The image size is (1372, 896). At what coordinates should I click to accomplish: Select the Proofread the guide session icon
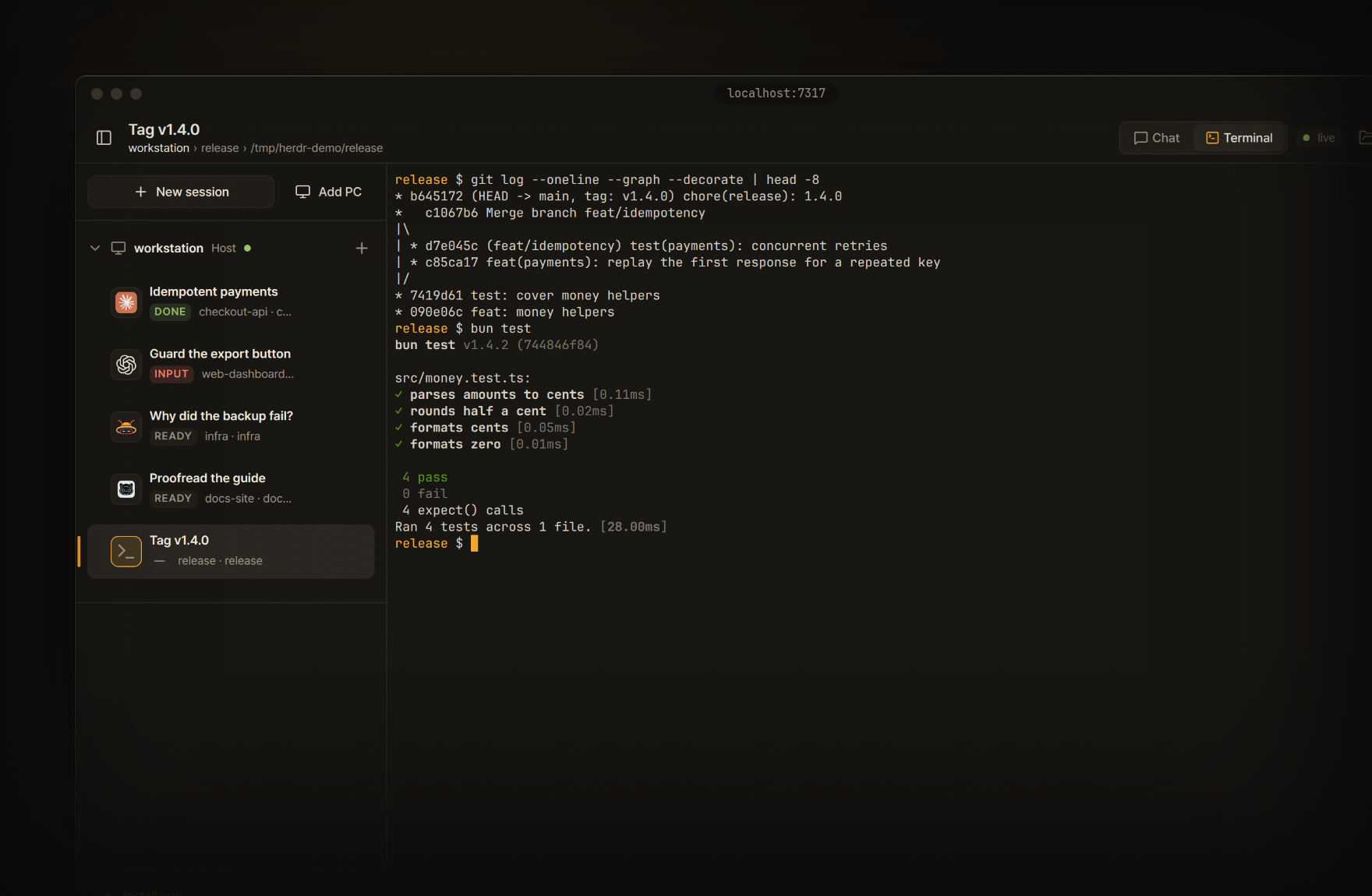tap(126, 489)
